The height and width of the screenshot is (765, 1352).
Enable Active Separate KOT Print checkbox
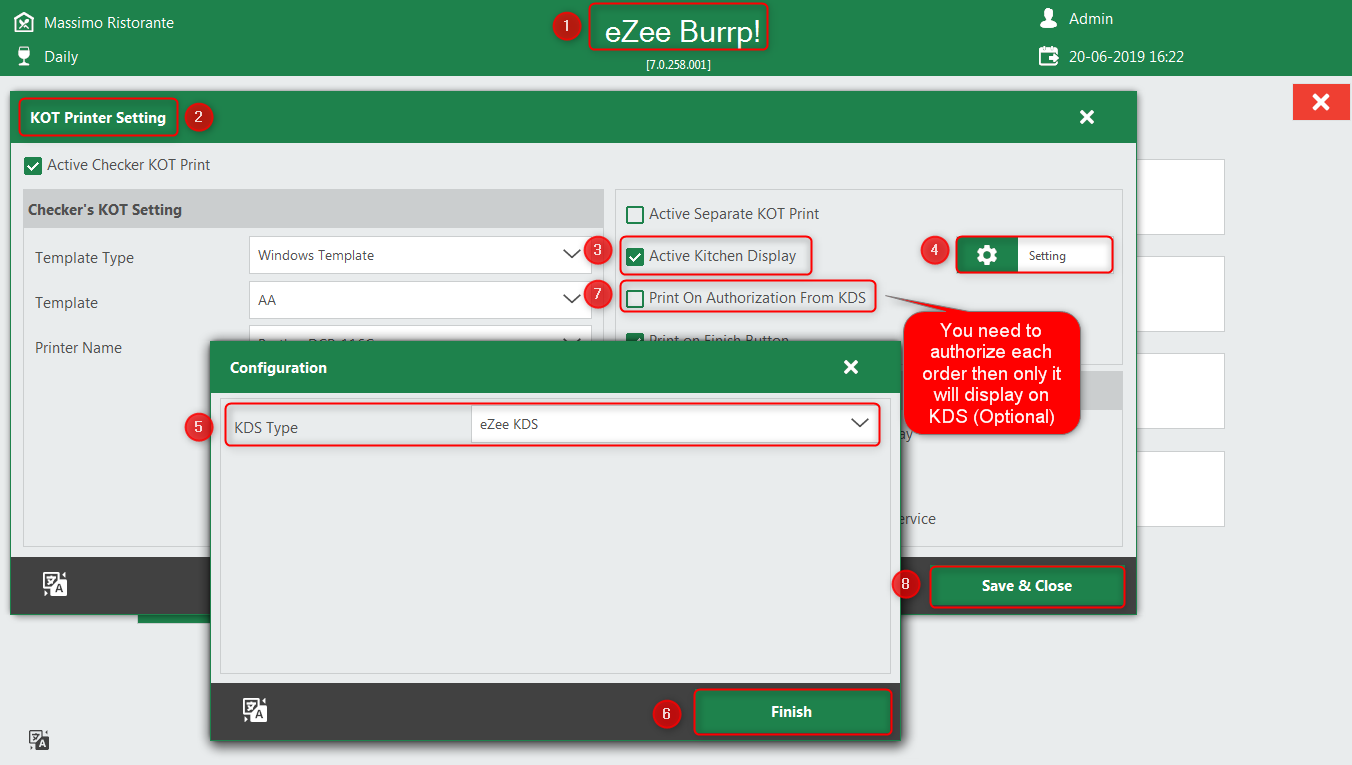[634, 214]
